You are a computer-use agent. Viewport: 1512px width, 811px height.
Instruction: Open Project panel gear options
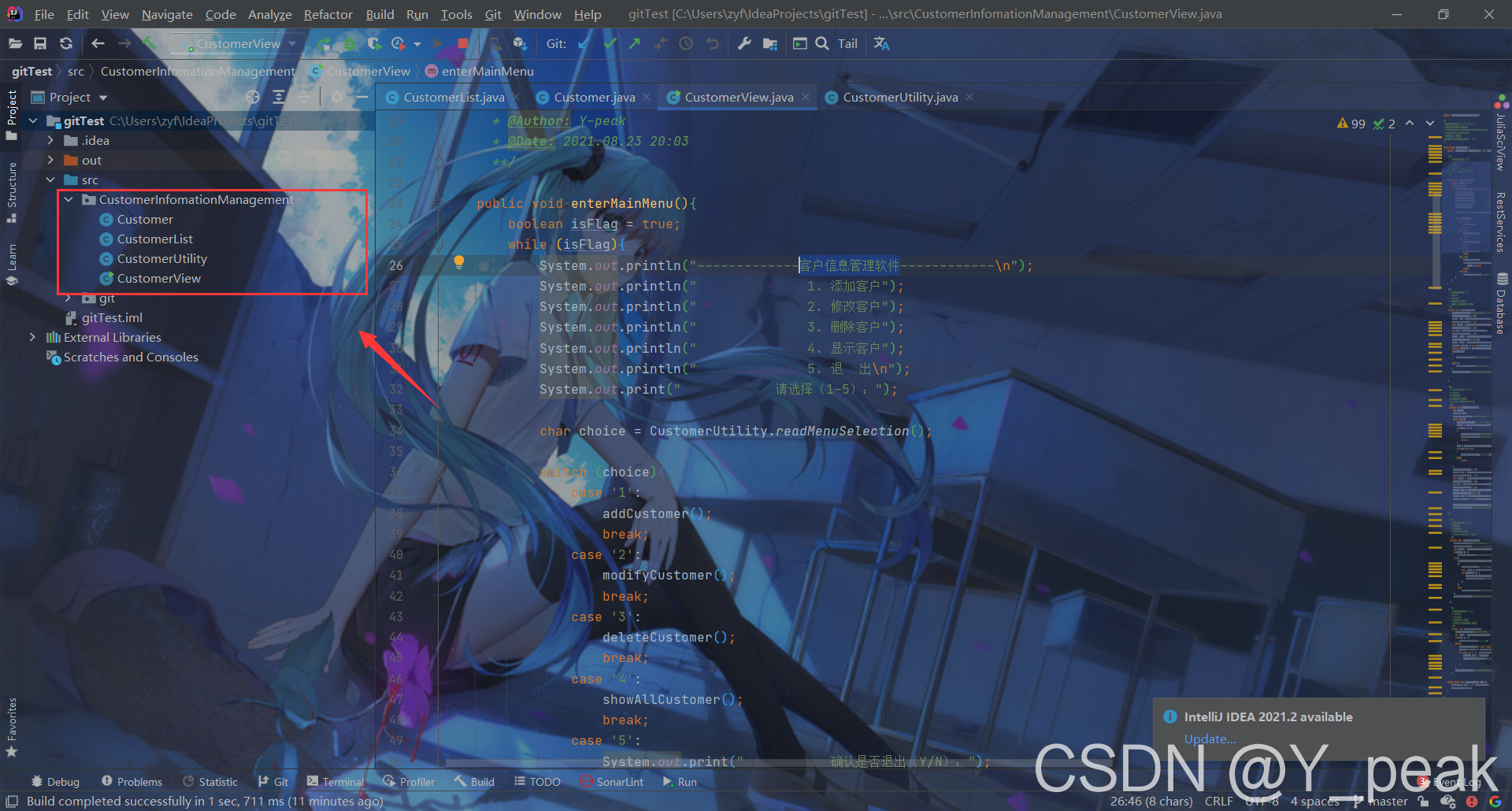pos(337,97)
